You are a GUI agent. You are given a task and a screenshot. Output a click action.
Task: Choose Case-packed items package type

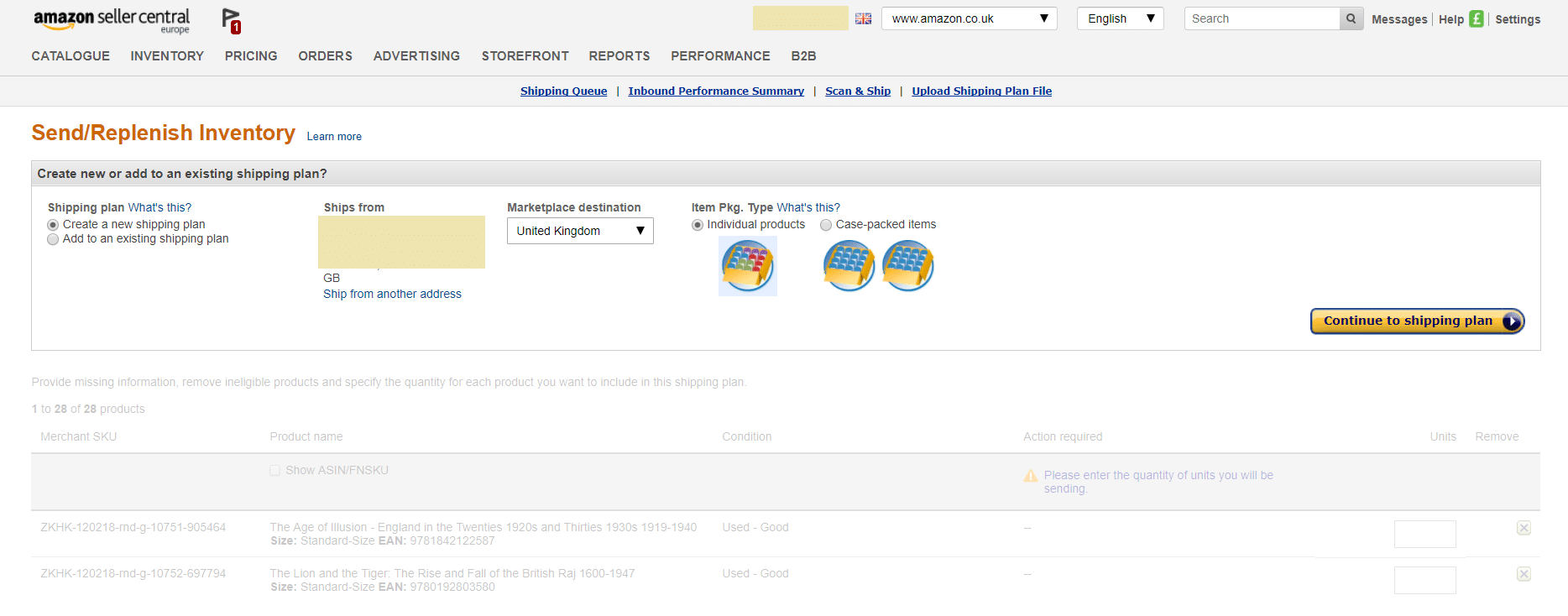pos(826,225)
